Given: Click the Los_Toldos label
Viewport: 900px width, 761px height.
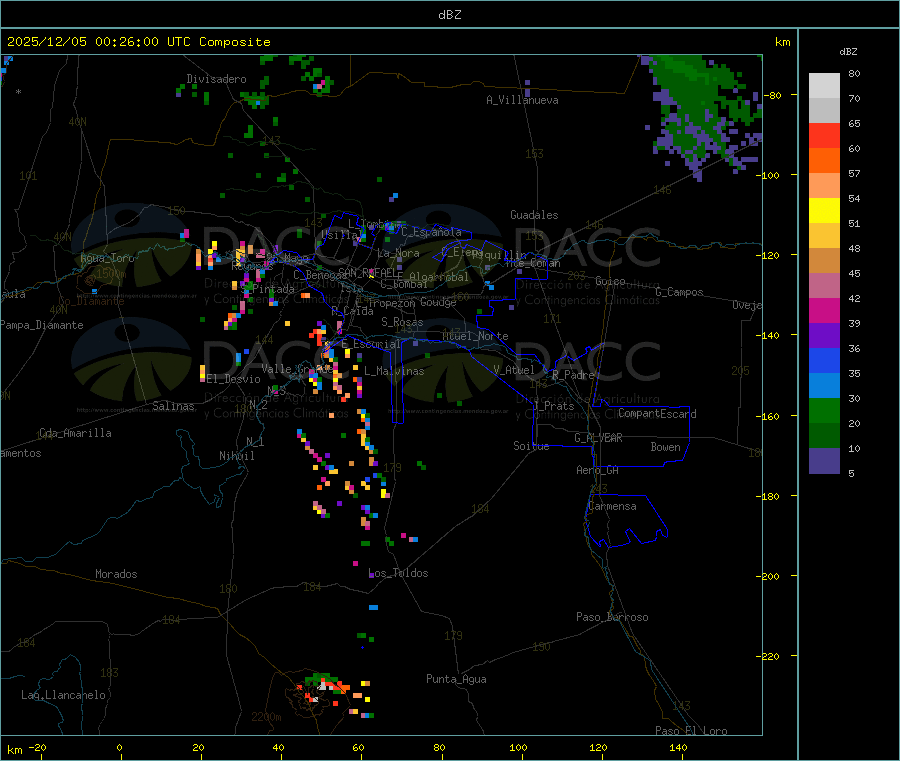Looking at the screenshot, I should pyautogui.click(x=398, y=573).
